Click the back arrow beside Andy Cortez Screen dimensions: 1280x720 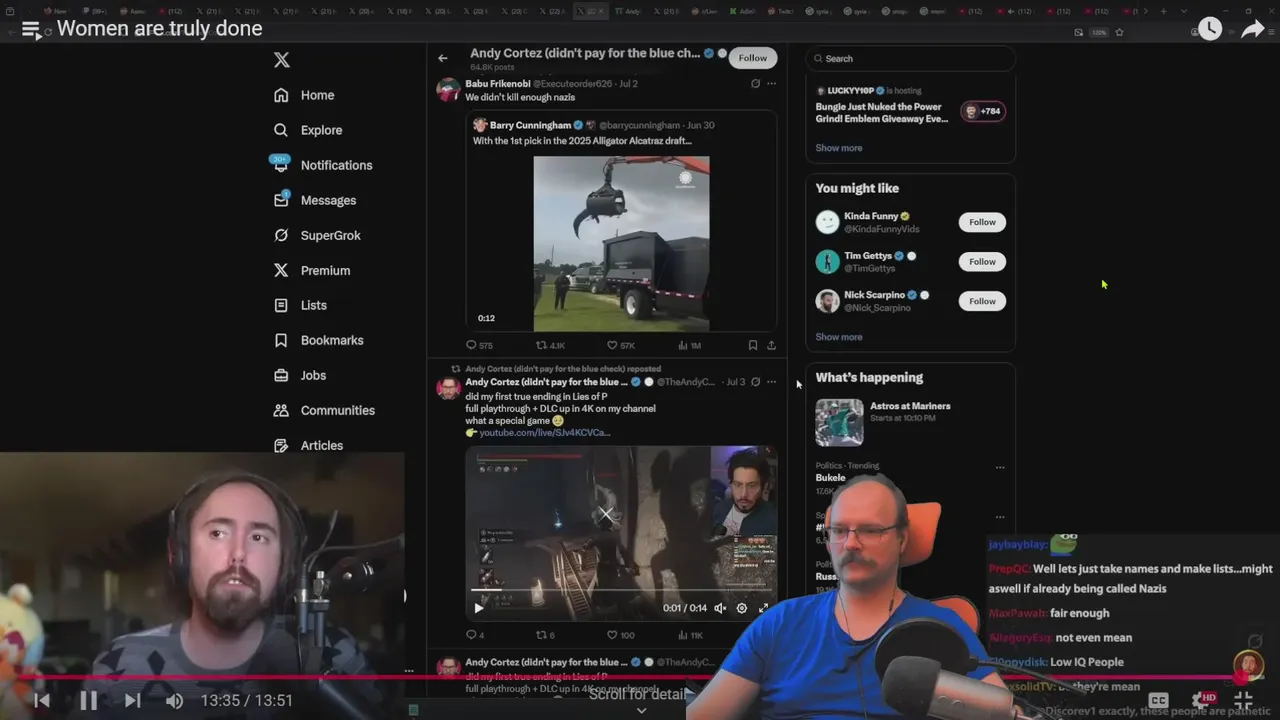[x=443, y=58]
